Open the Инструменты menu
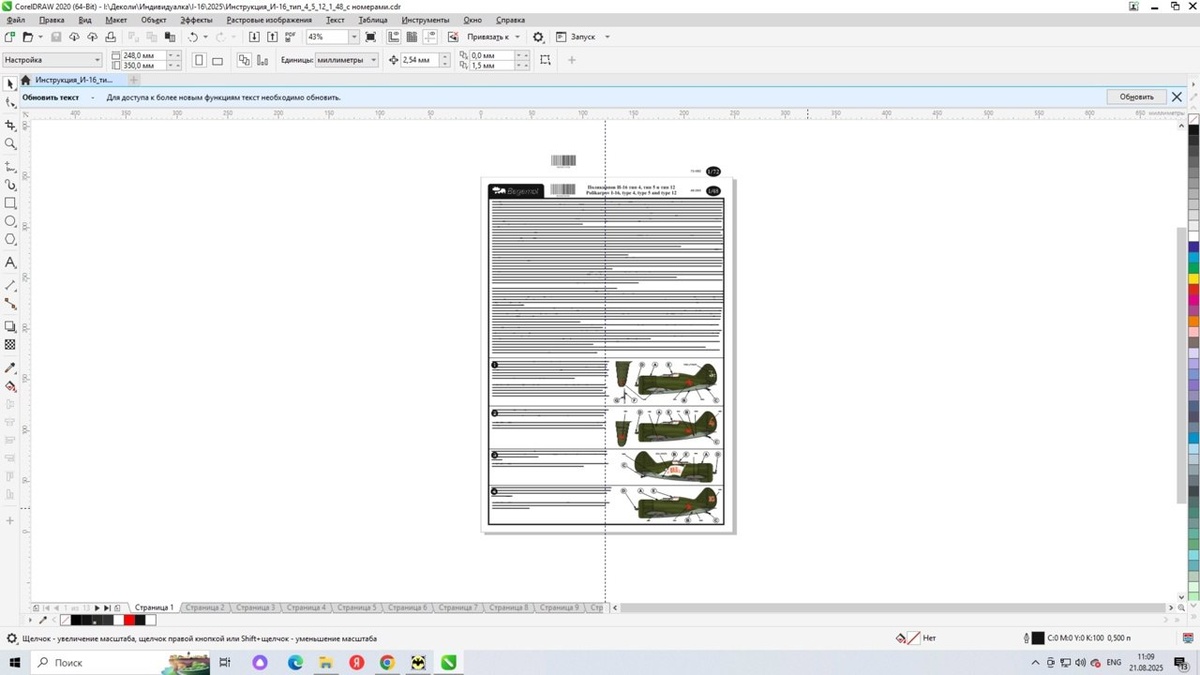 (x=425, y=20)
